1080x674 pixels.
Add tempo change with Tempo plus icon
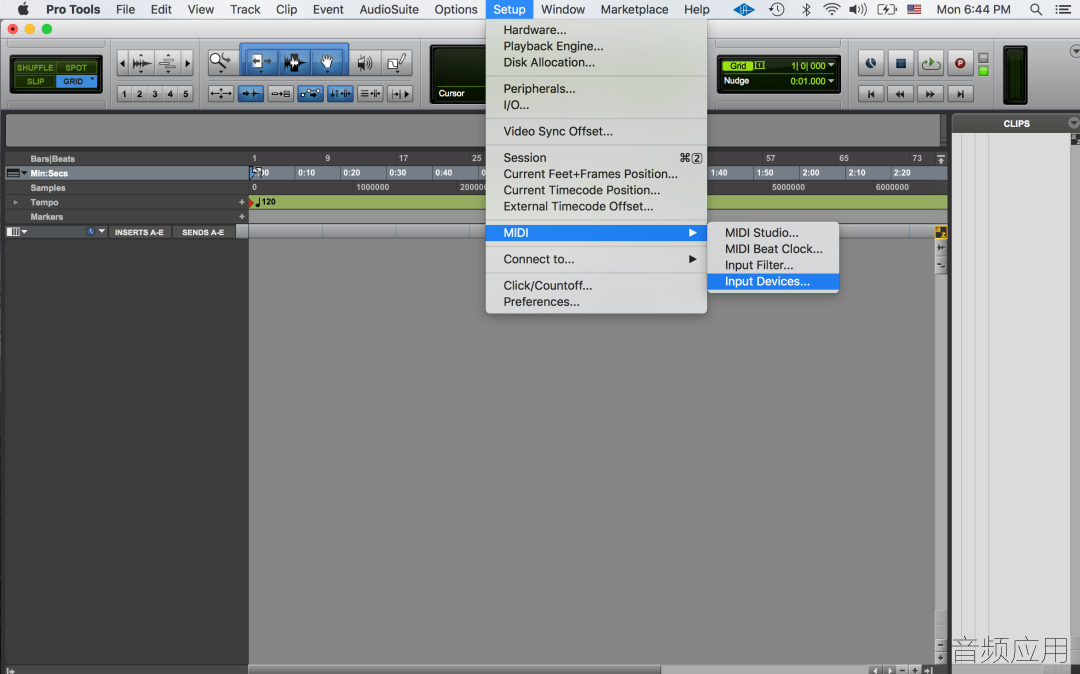(x=242, y=202)
